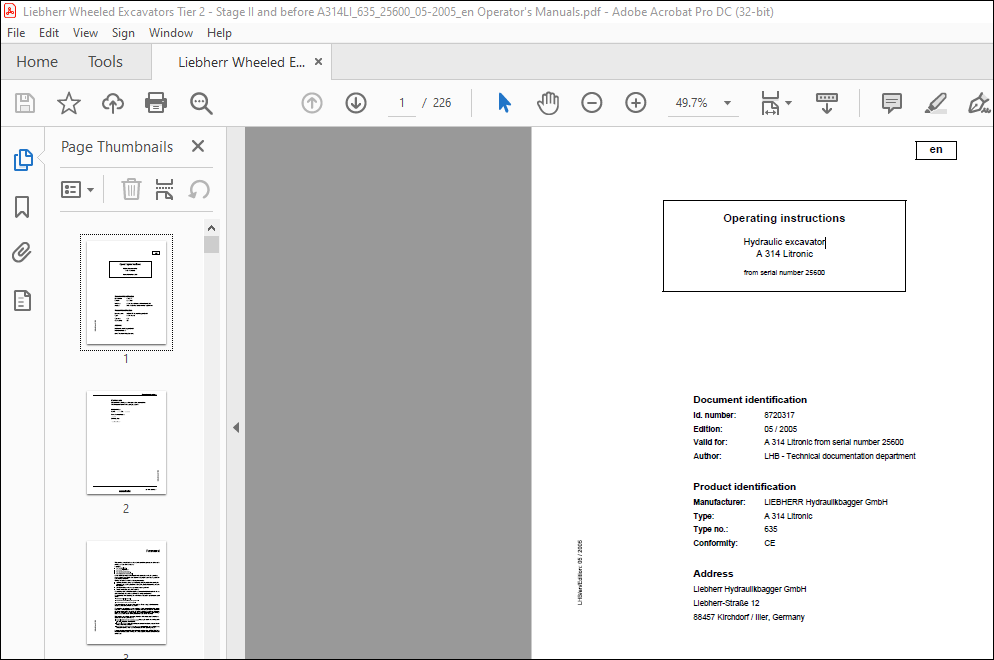994x660 pixels.
Task: Open the Help menu
Action: pos(219,33)
